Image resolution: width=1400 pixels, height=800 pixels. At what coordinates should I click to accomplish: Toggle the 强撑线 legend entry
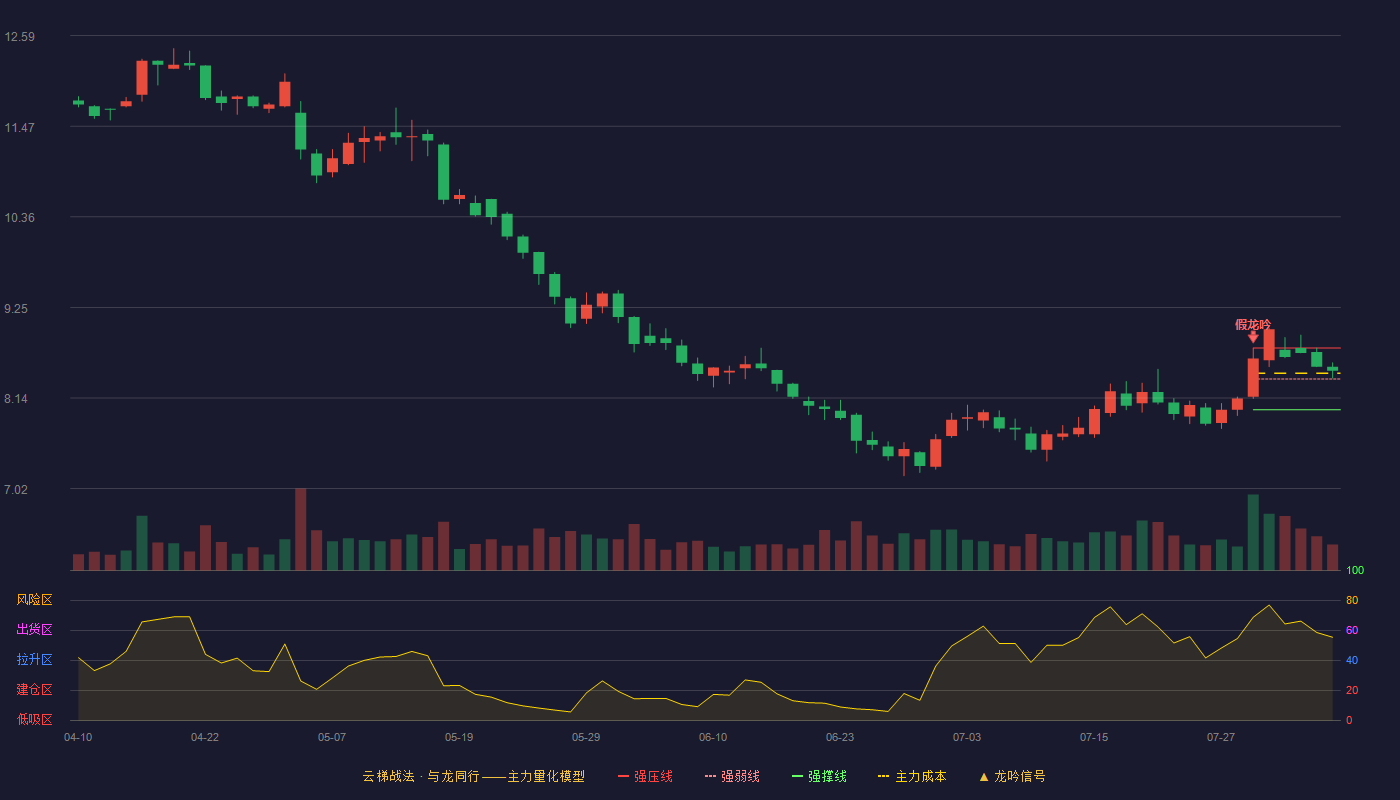[819, 776]
